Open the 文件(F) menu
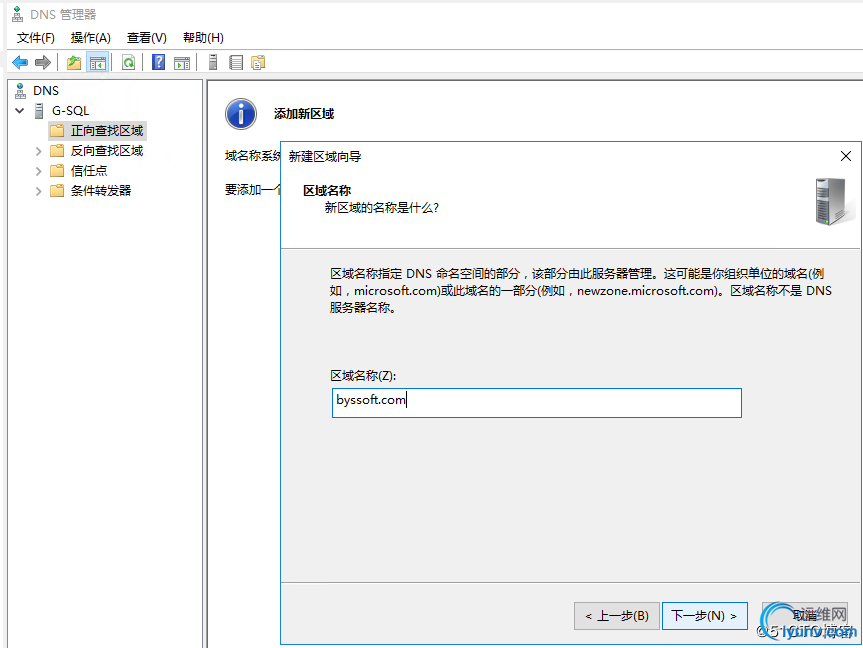The image size is (863, 648). tap(36, 37)
